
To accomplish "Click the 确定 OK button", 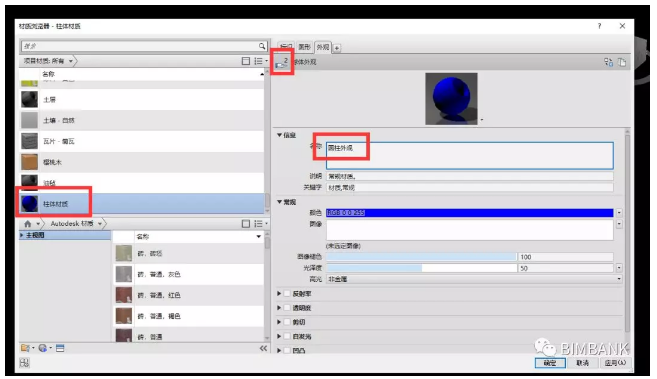I will click(x=550, y=363).
